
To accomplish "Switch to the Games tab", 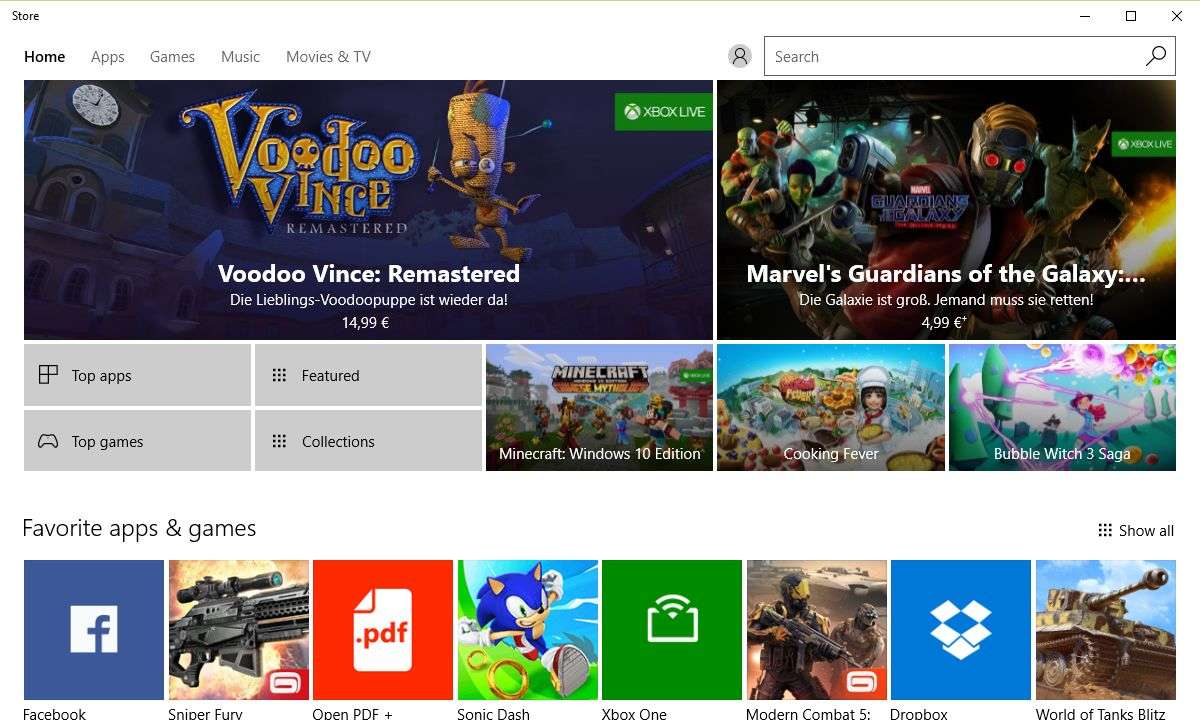I will (x=172, y=57).
